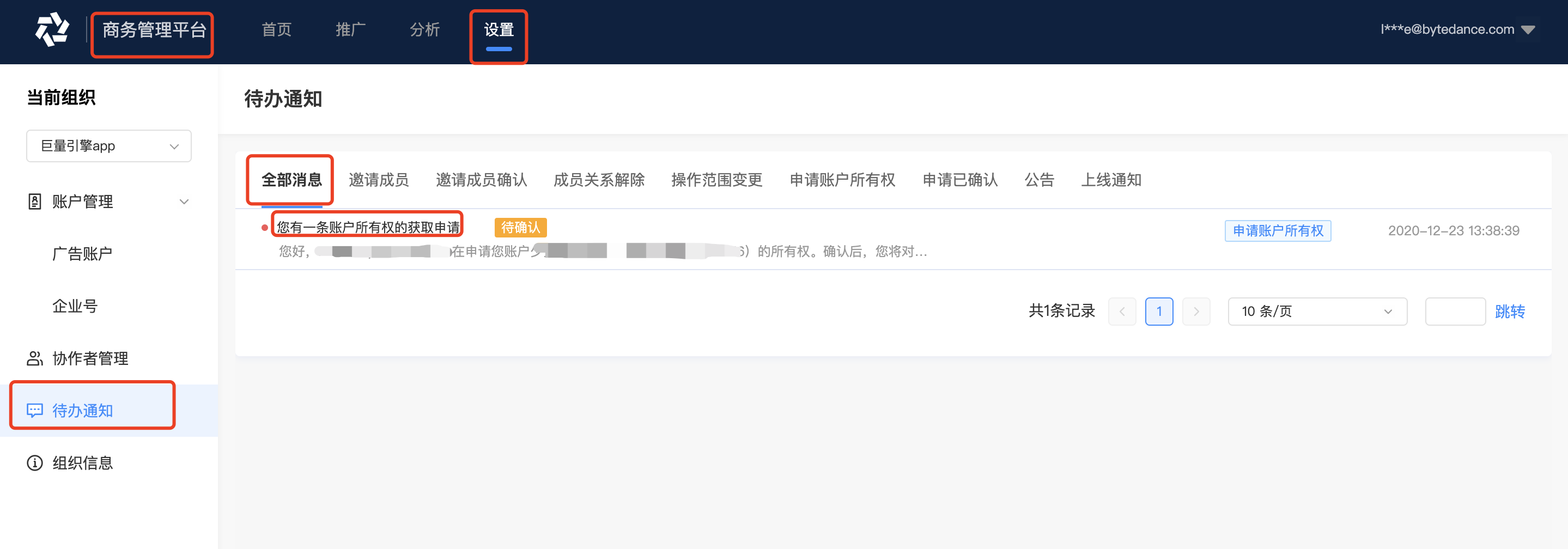Open the 巨量引擎app organization dropdown

point(109,146)
